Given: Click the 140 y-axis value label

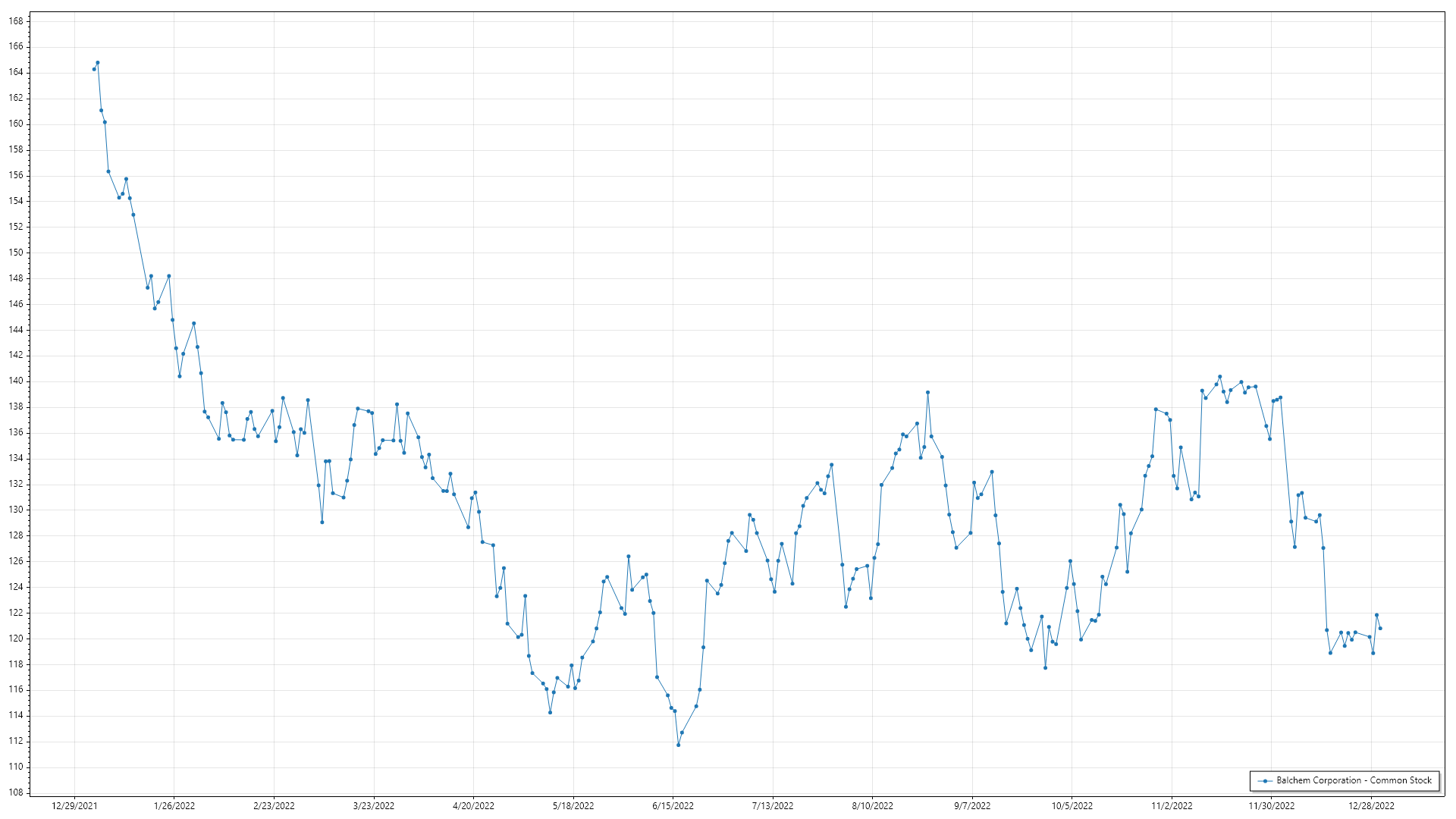Looking at the screenshot, I should tap(16, 381).
